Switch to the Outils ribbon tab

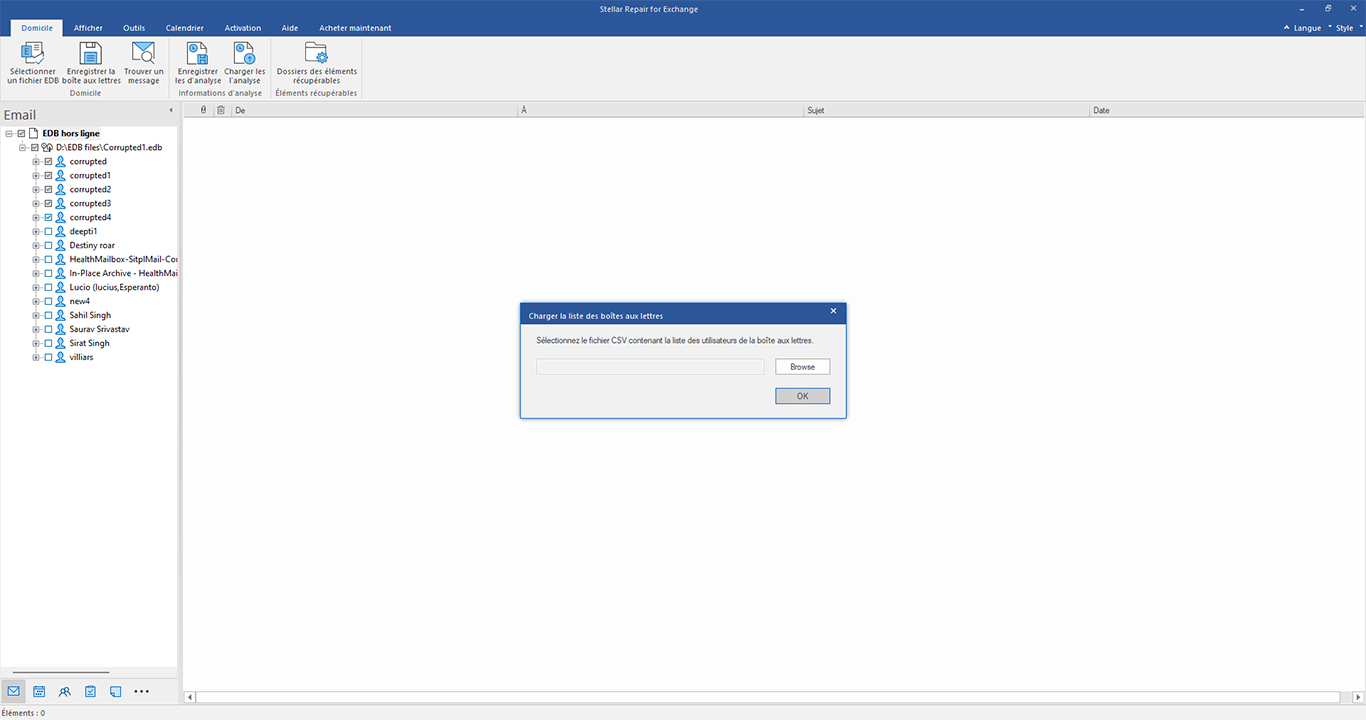[134, 28]
